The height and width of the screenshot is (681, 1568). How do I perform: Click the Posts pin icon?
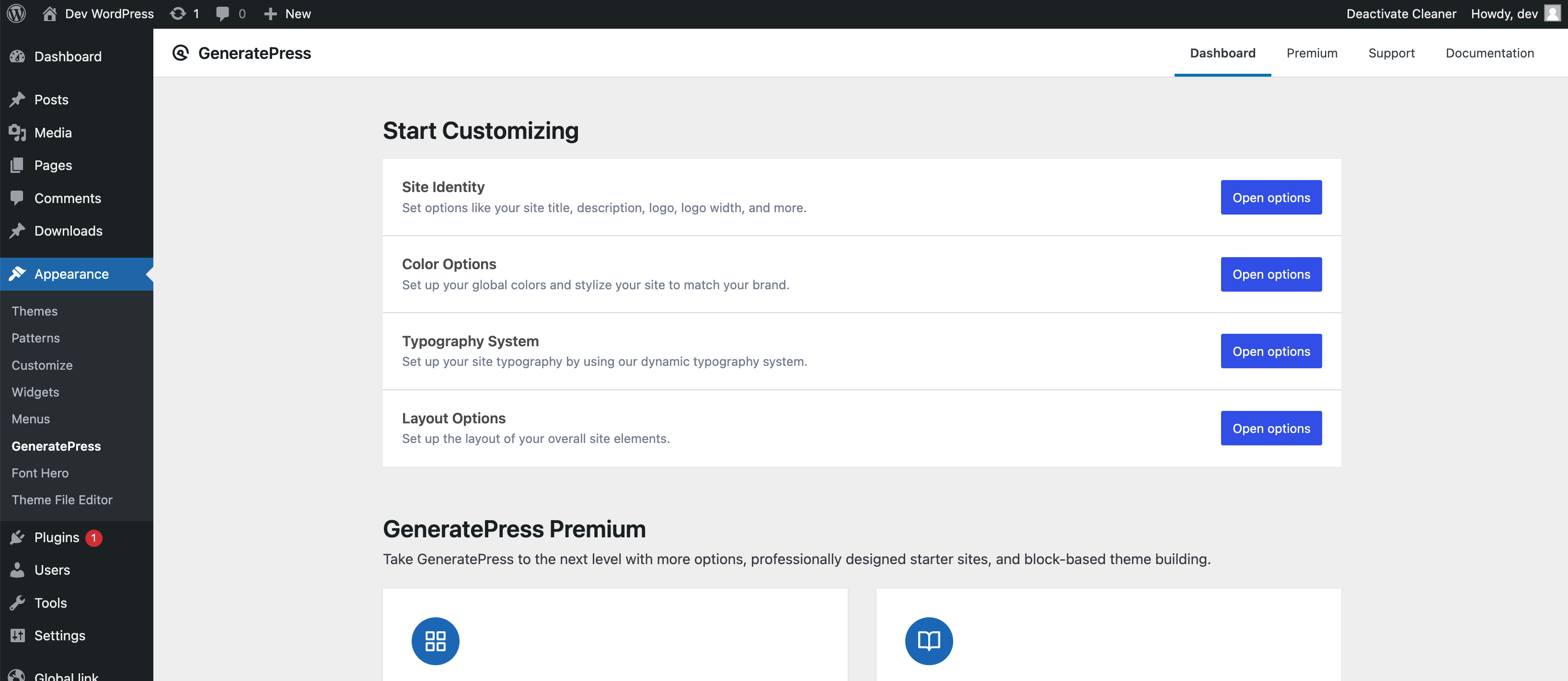(18, 99)
